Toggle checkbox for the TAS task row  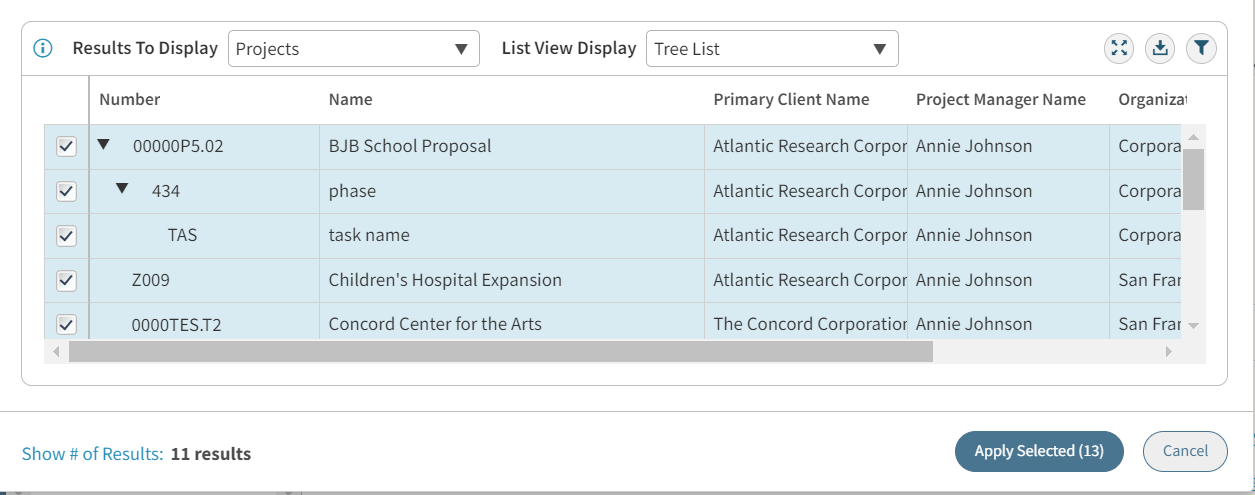point(66,236)
